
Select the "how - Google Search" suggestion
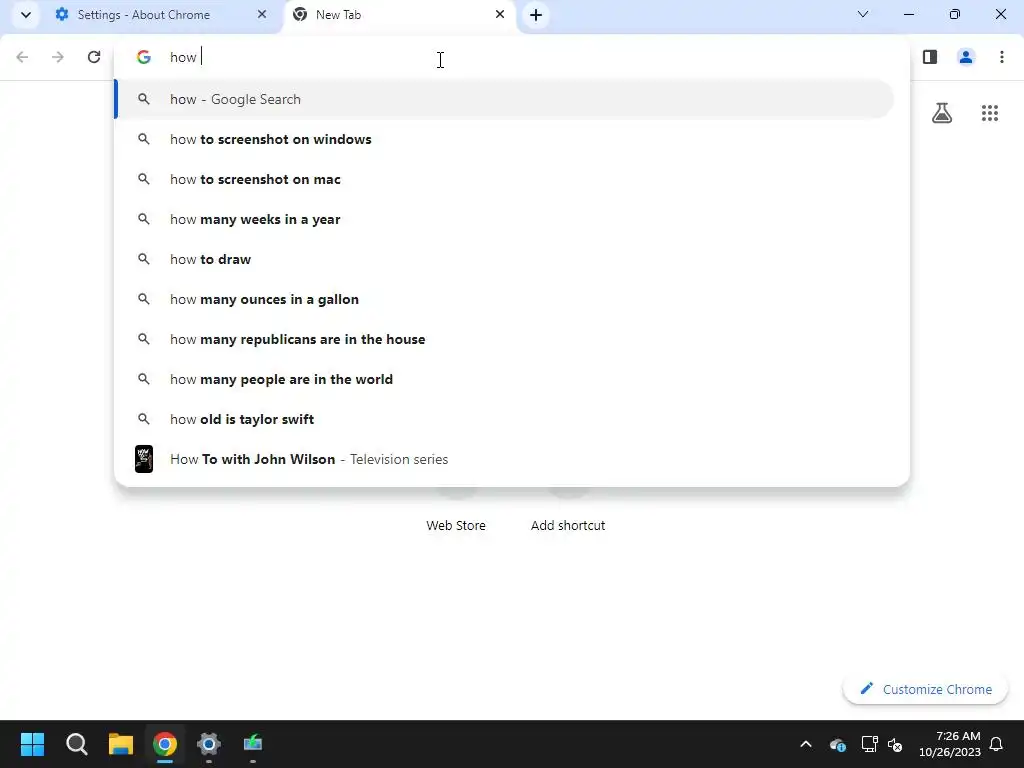point(505,99)
